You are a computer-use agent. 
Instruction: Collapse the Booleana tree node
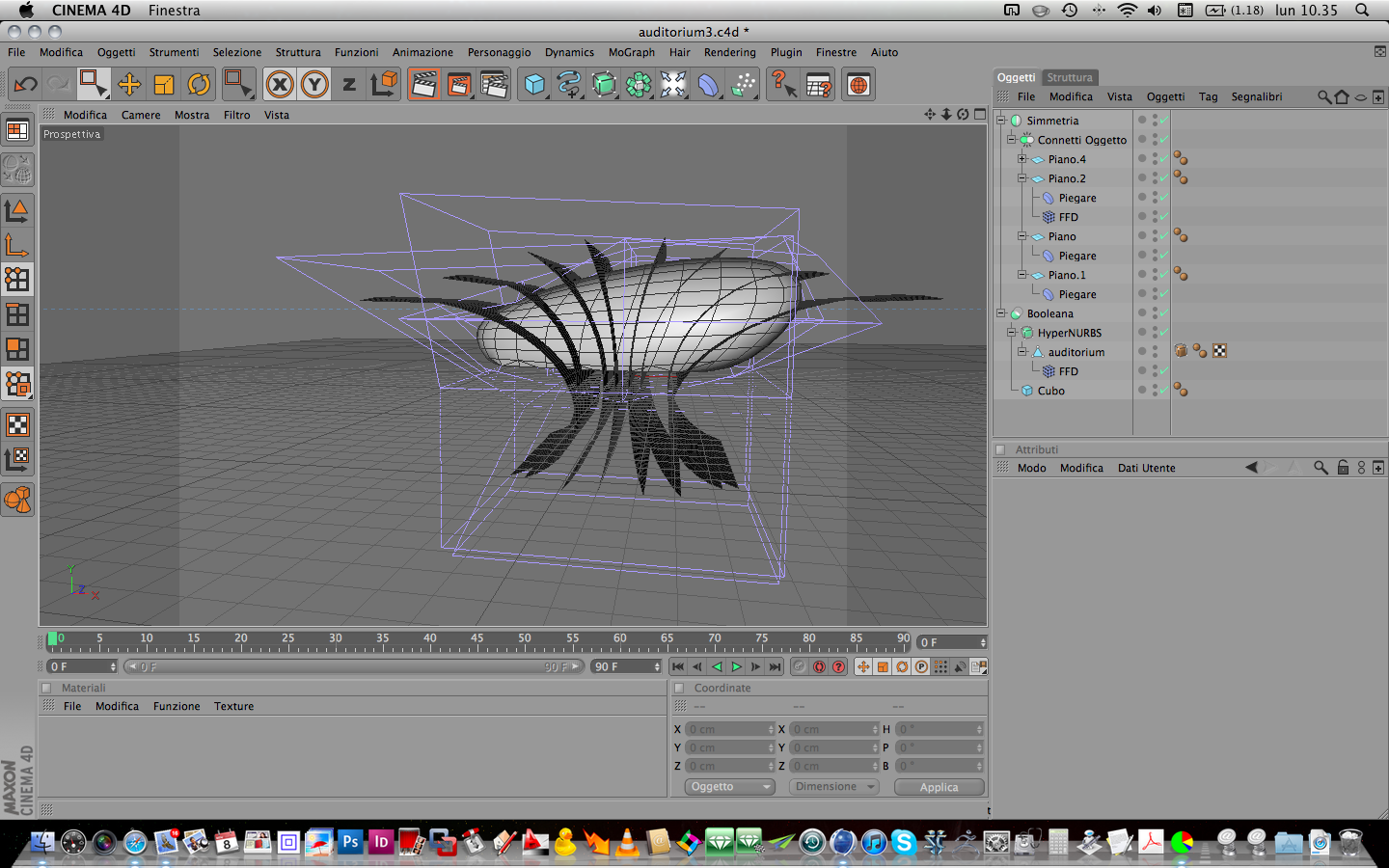point(1001,313)
